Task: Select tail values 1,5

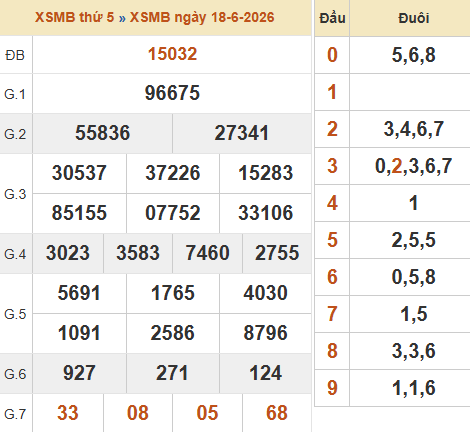Action: point(414,314)
